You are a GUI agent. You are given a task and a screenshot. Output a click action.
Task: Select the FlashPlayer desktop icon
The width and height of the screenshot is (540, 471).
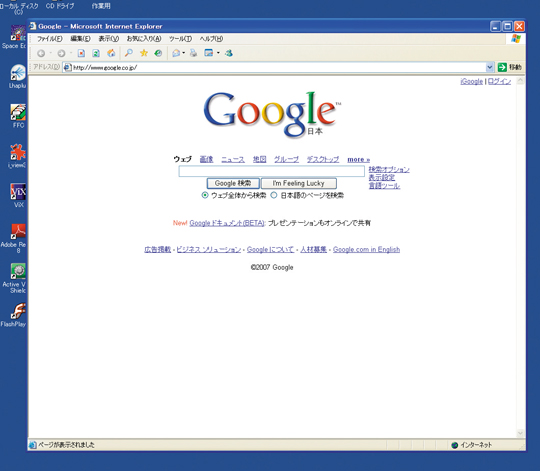pyautogui.click(x=18, y=311)
